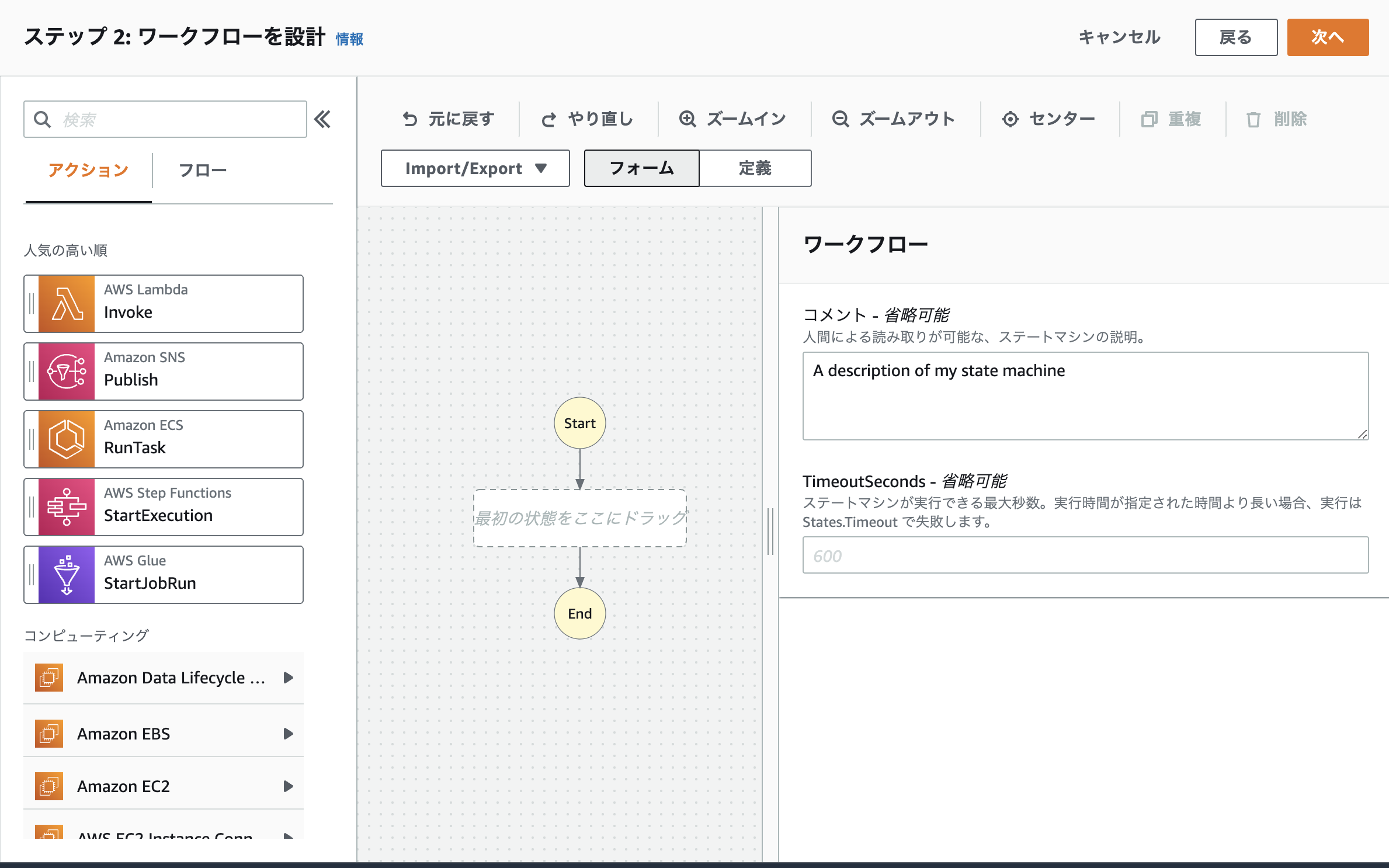The image size is (1389, 868).
Task: Expand Amazon EC2 actions arrow
Action: [x=288, y=786]
